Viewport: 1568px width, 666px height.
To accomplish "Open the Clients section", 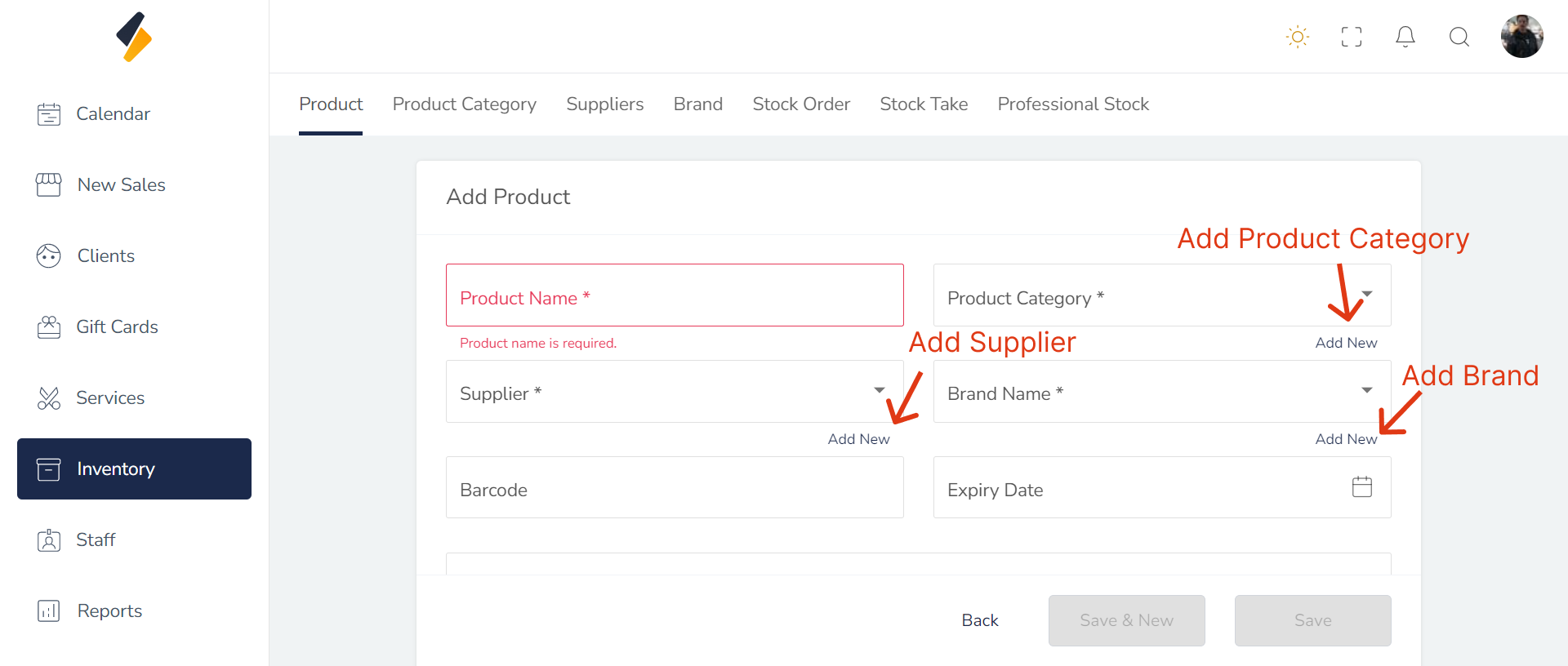I will point(105,256).
